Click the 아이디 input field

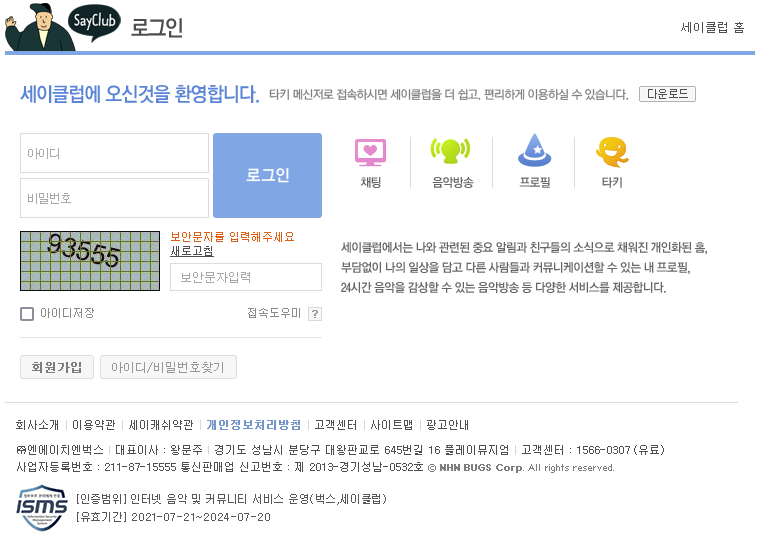point(114,153)
